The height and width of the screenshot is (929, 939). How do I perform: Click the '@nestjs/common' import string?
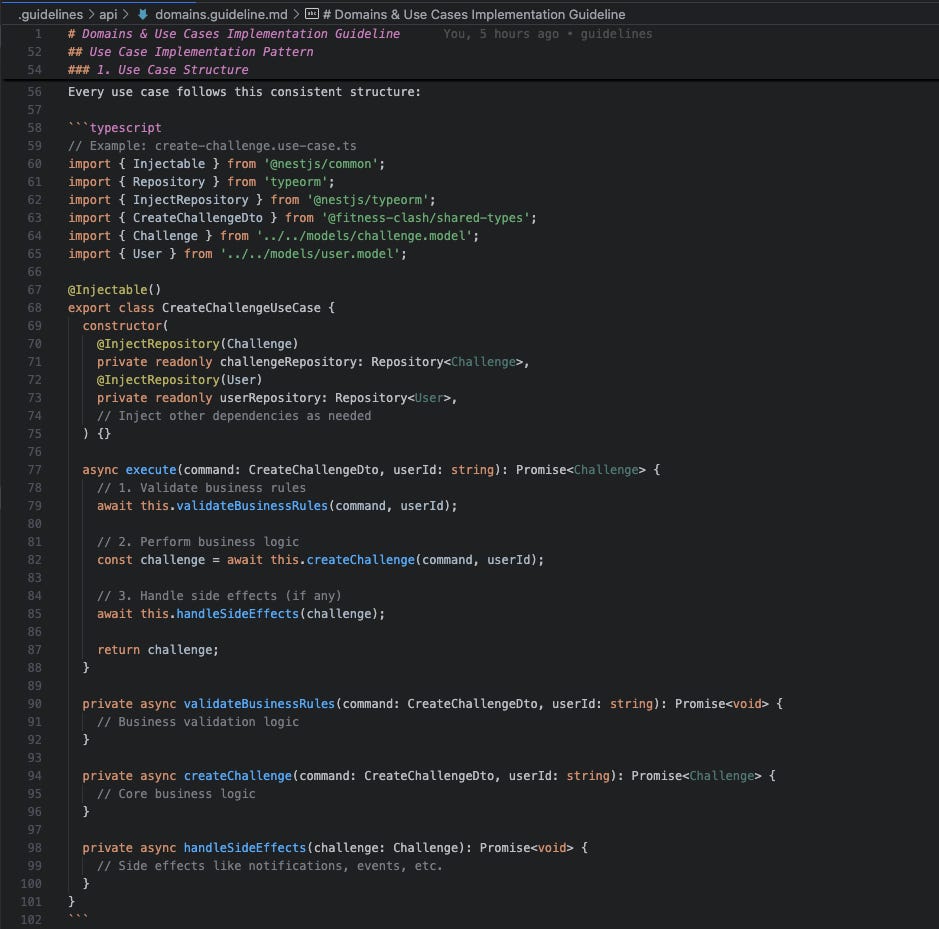[x=320, y=164]
